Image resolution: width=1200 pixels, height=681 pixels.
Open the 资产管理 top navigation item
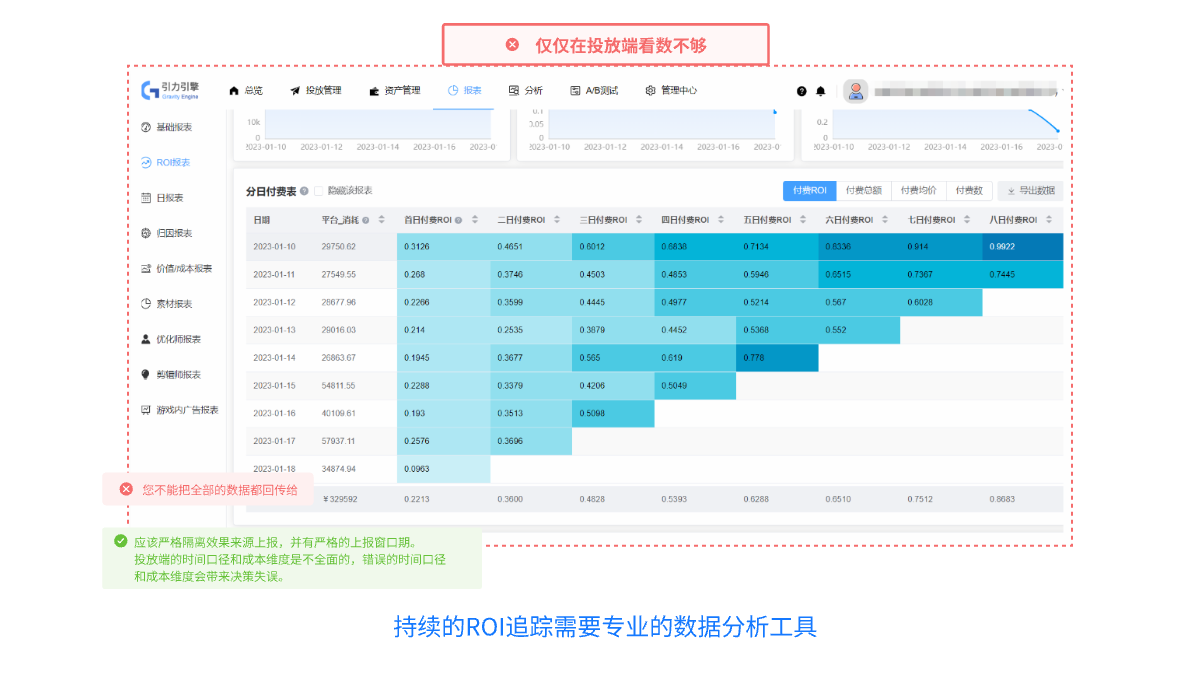(x=395, y=91)
